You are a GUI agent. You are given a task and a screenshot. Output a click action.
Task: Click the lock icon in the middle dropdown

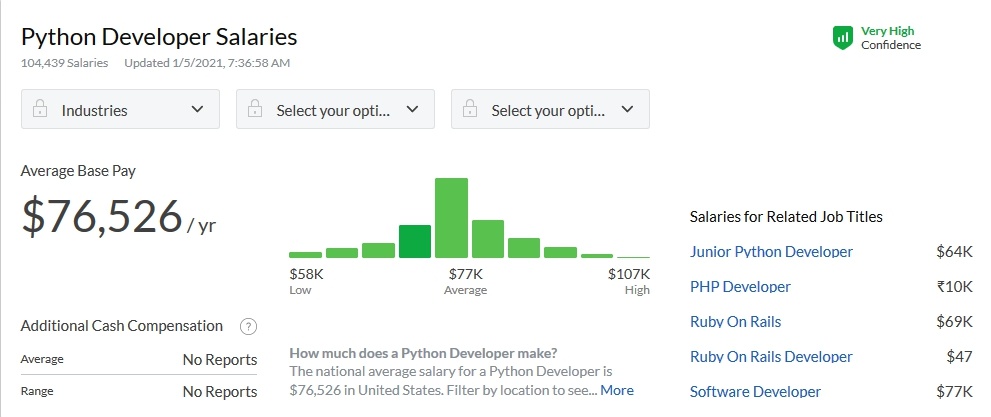pos(256,109)
